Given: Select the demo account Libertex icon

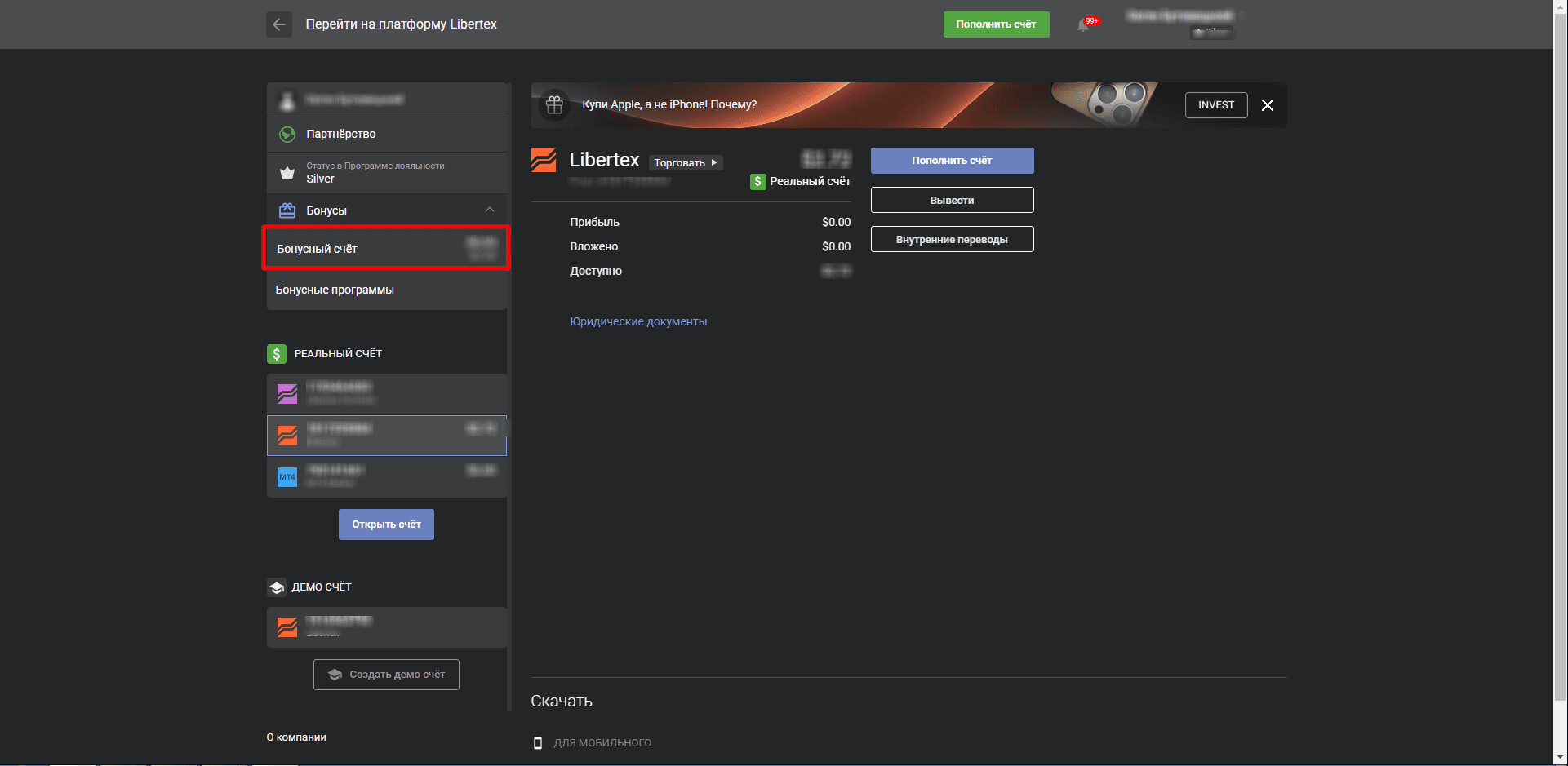Looking at the screenshot, I should [287, 627].
